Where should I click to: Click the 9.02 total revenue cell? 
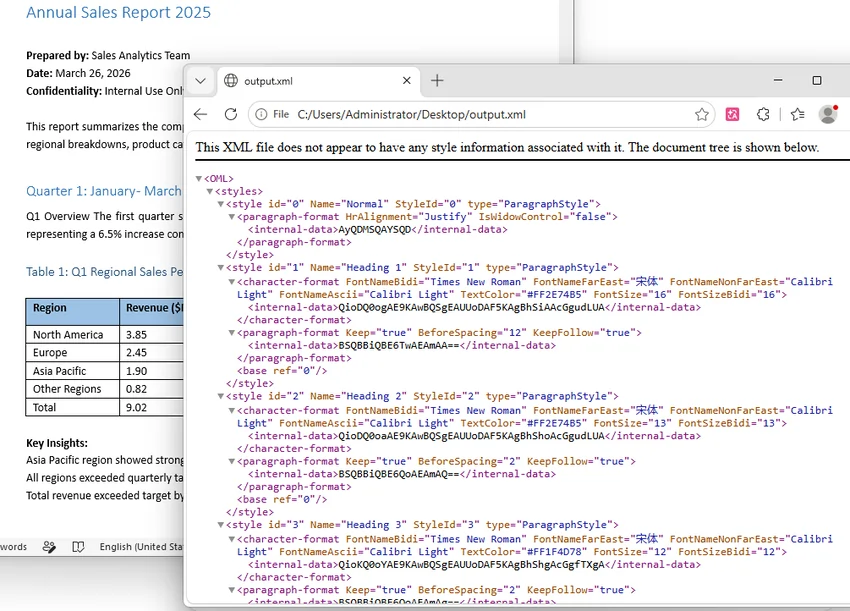[x=151, y=407]
